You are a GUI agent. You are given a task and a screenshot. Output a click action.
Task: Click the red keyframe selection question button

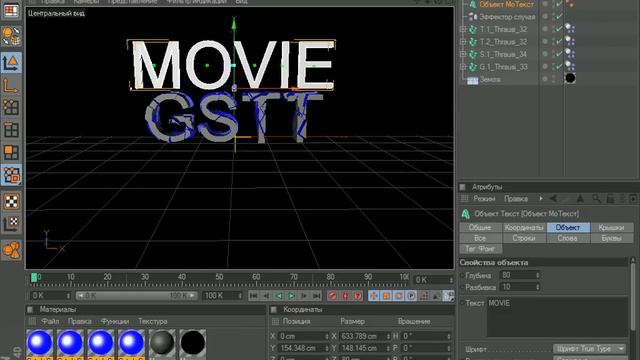[358, 296]
